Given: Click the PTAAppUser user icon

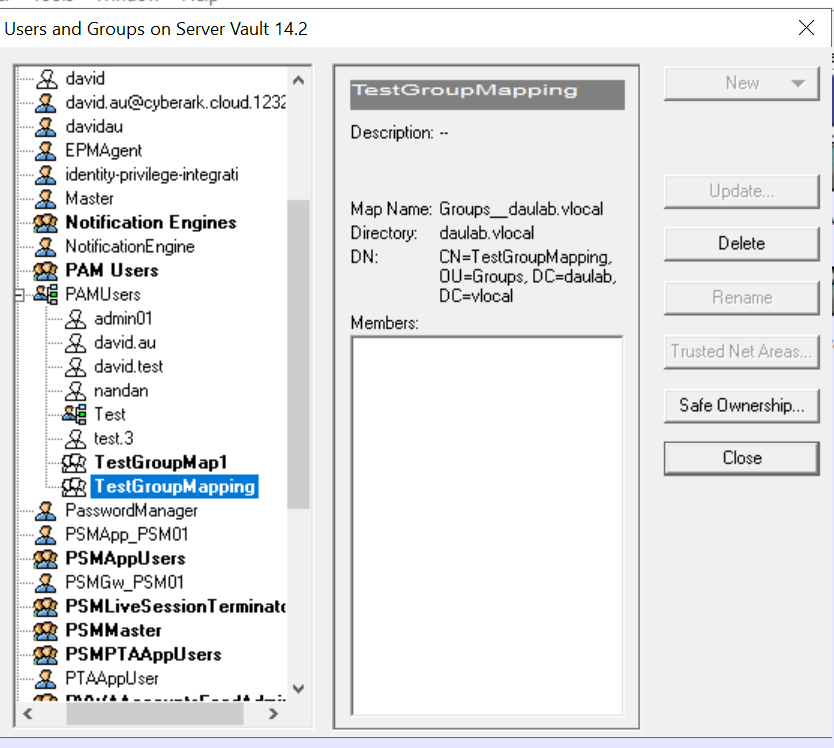Looking at the screenshot, I should pyautogui.click(x=46, y=678).
